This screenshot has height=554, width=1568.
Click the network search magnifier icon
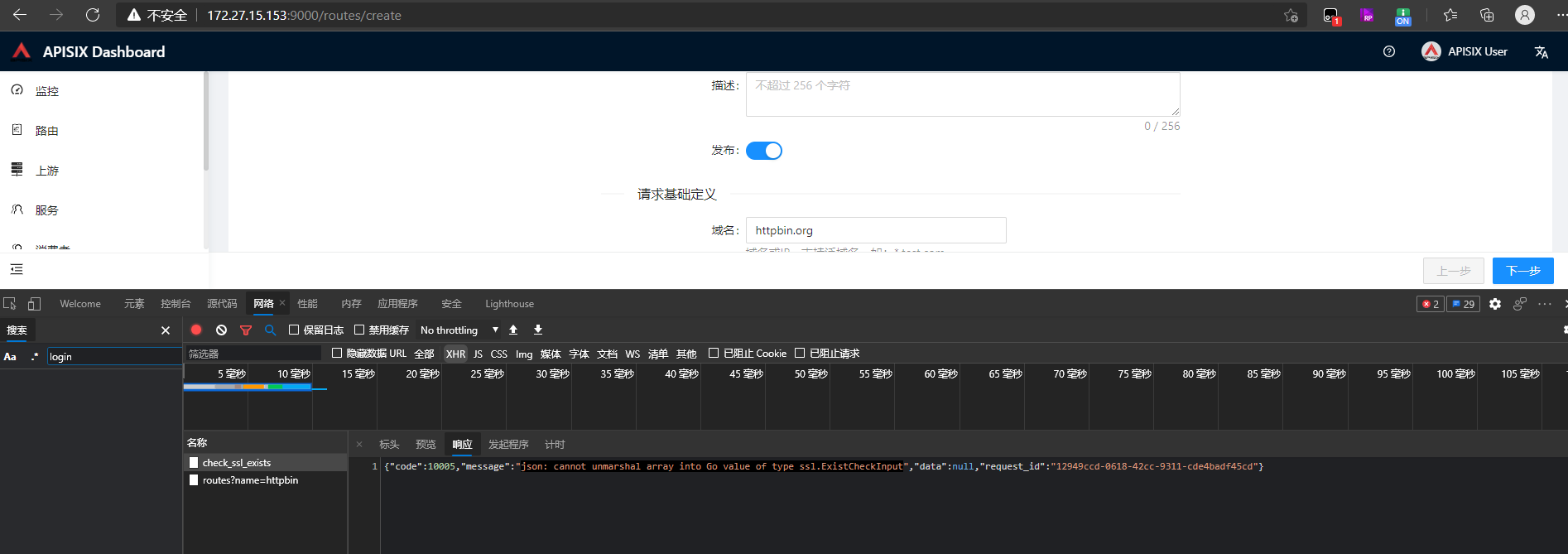(270, 330)
